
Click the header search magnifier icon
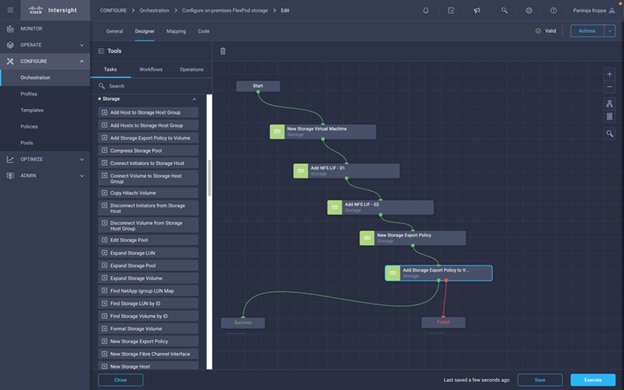[x=504, y=10]
